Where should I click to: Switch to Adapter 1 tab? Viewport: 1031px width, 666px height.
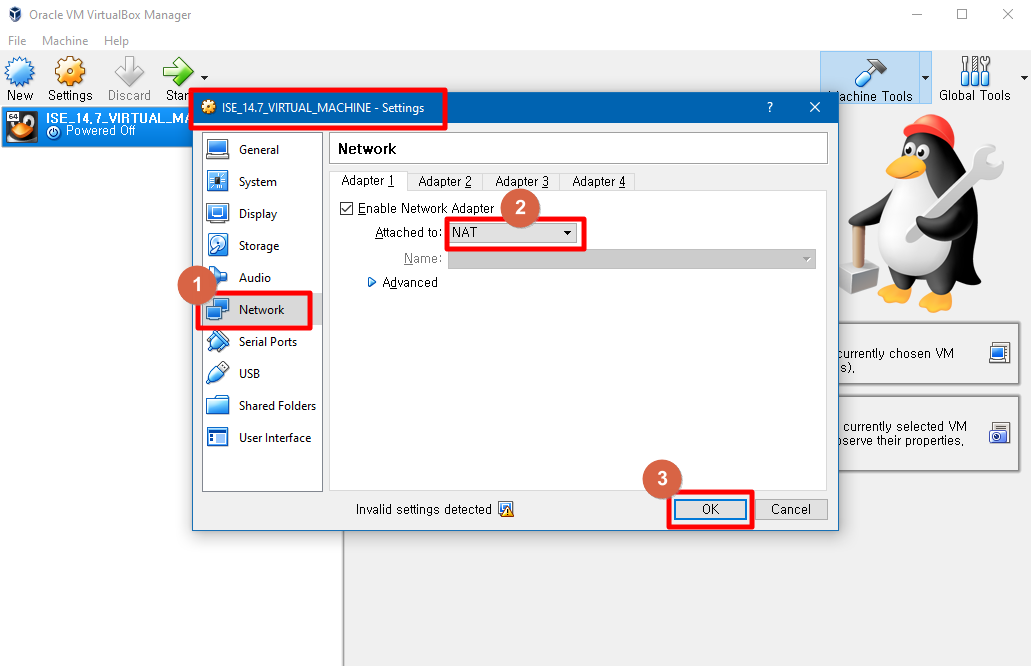(x=368, y=181)
